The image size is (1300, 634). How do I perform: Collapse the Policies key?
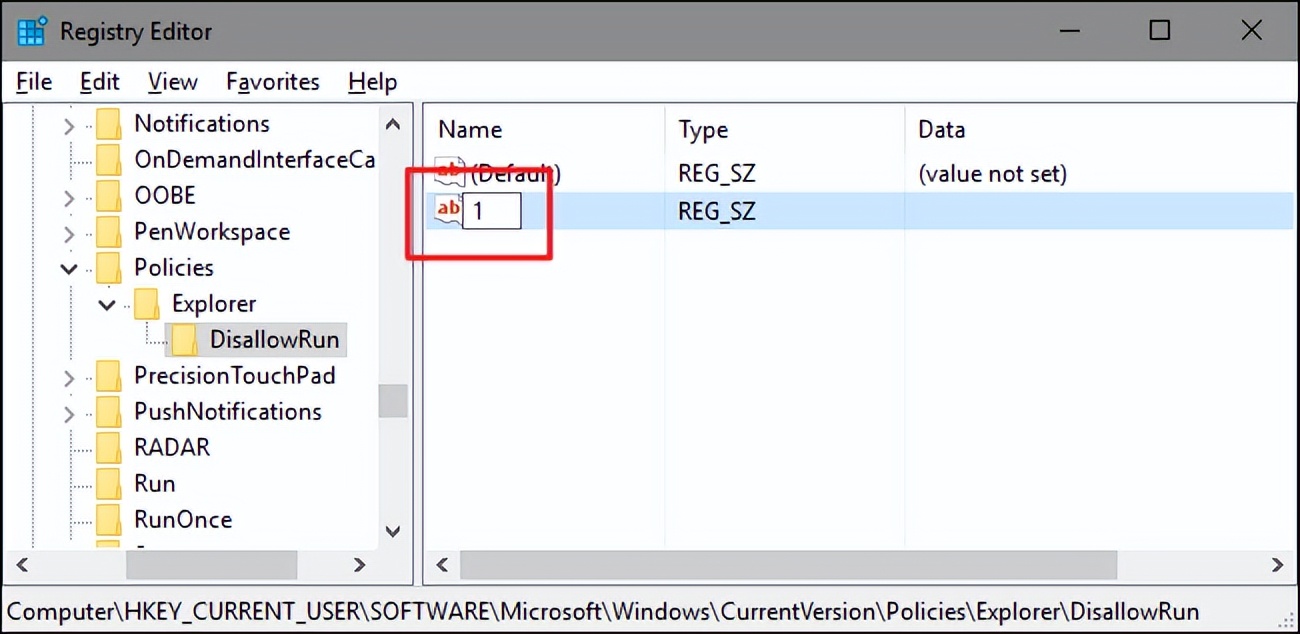click(69, 267)
